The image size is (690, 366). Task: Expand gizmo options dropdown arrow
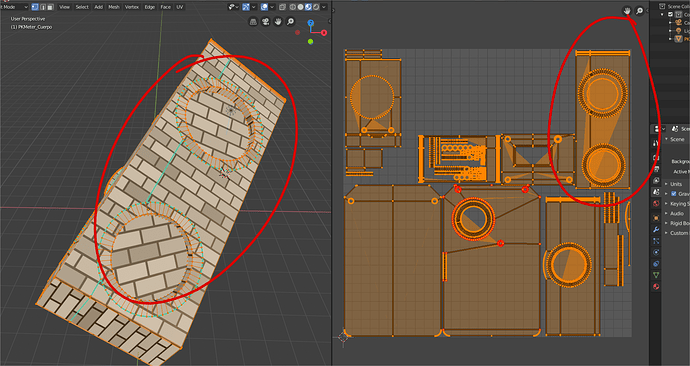click(x=253, y=7)
